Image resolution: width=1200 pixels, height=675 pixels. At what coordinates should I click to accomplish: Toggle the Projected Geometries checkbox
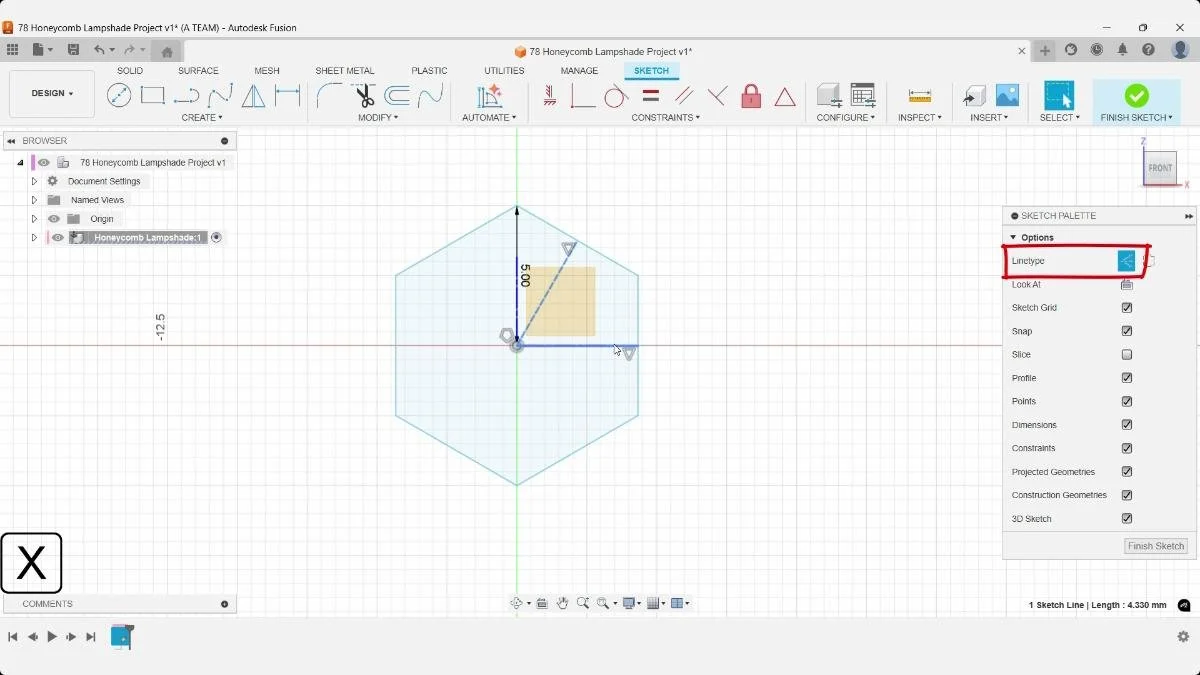point(1127,472)
